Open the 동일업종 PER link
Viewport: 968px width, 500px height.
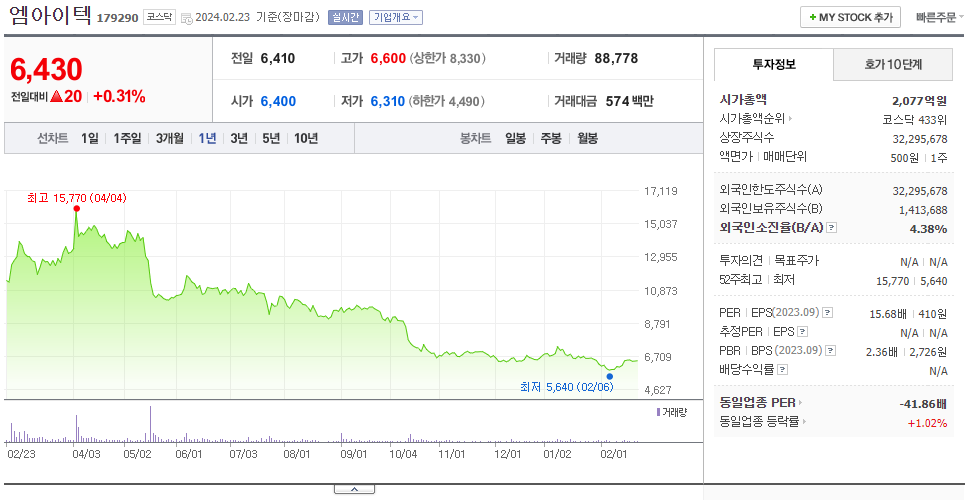click(x=761, y=402)
